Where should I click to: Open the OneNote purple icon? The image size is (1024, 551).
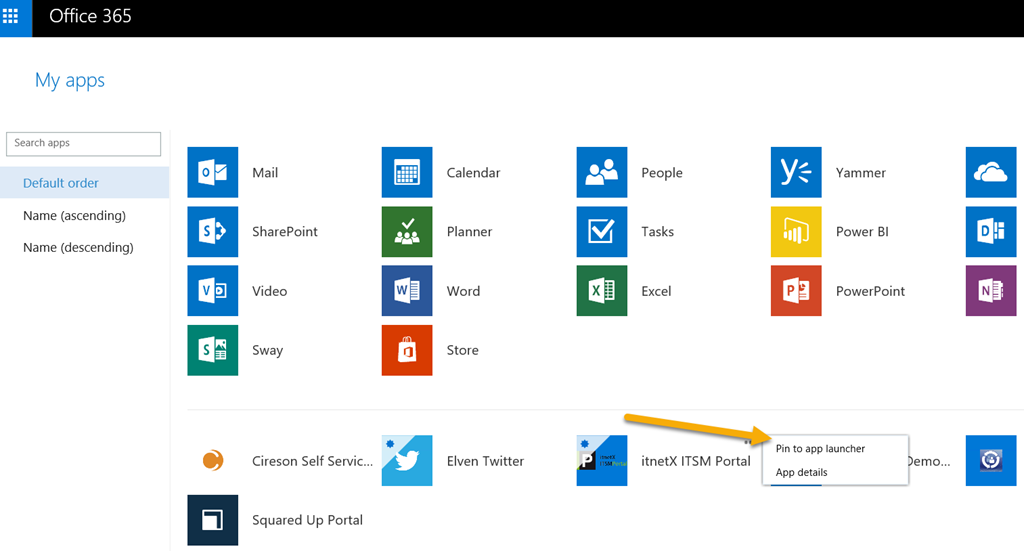[x=991, y=291]
